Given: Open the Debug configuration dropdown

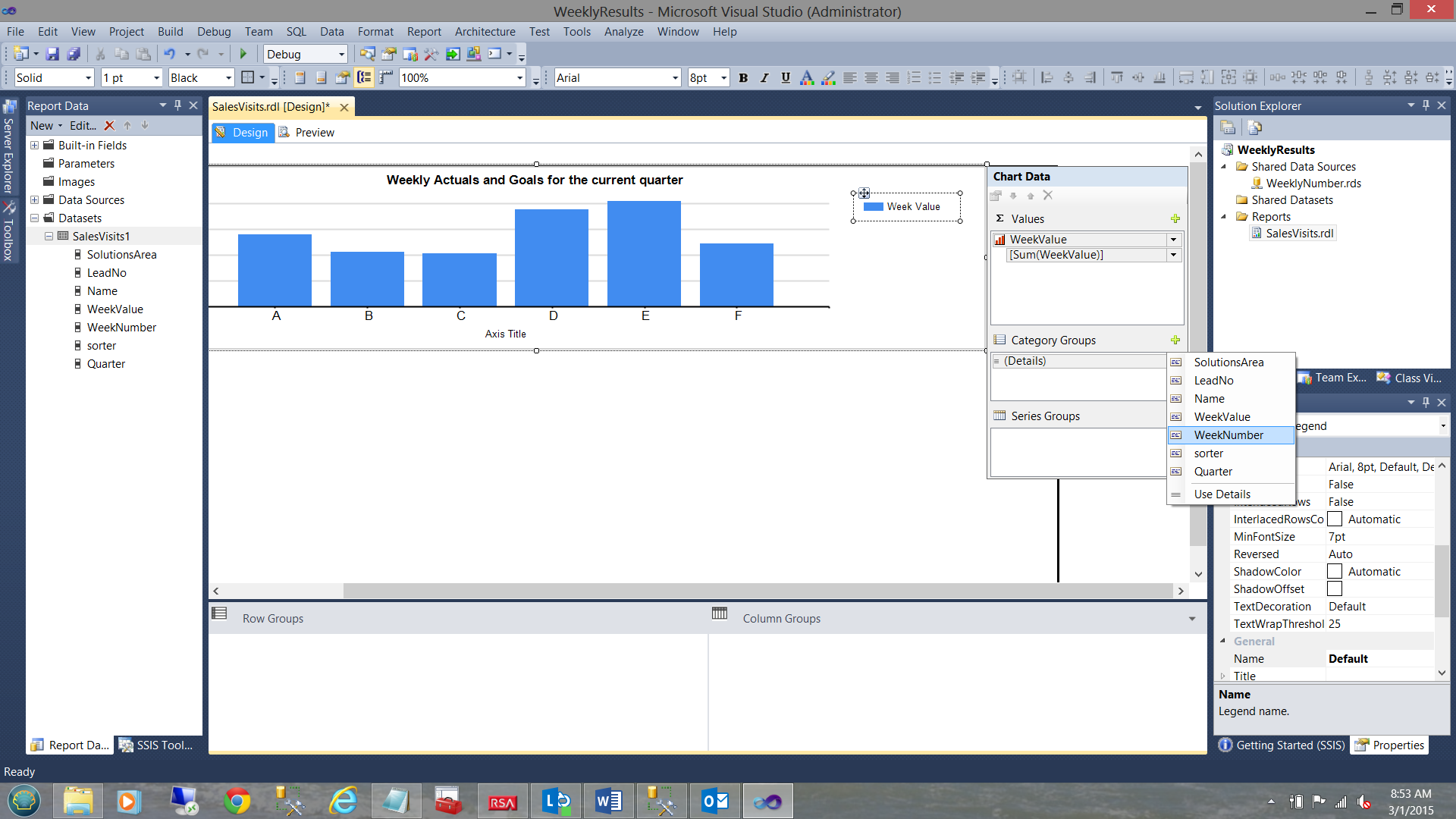Looking at the screenshot, I should [341, 55].
